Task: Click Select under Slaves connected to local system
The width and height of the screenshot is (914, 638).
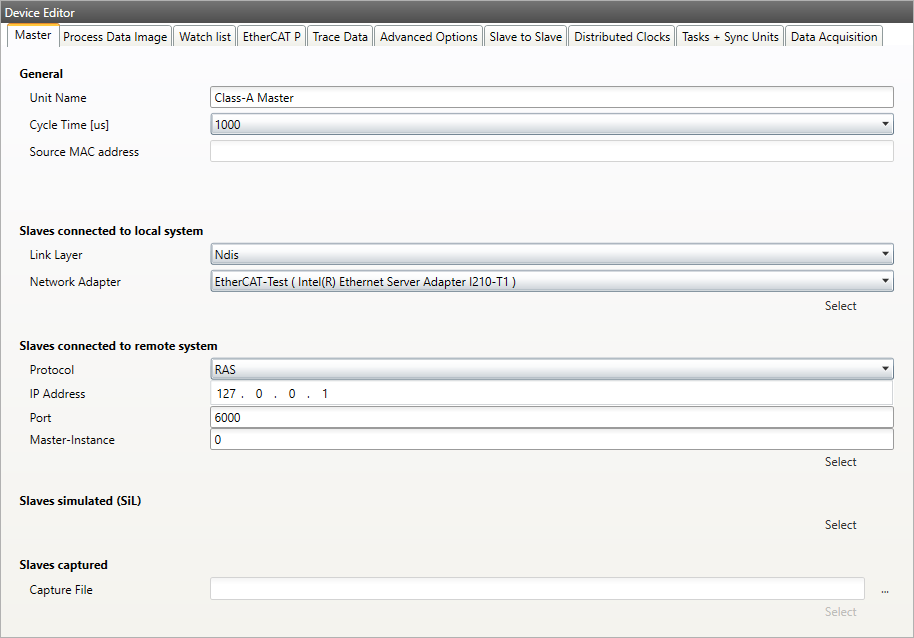Action: (840, 306)
